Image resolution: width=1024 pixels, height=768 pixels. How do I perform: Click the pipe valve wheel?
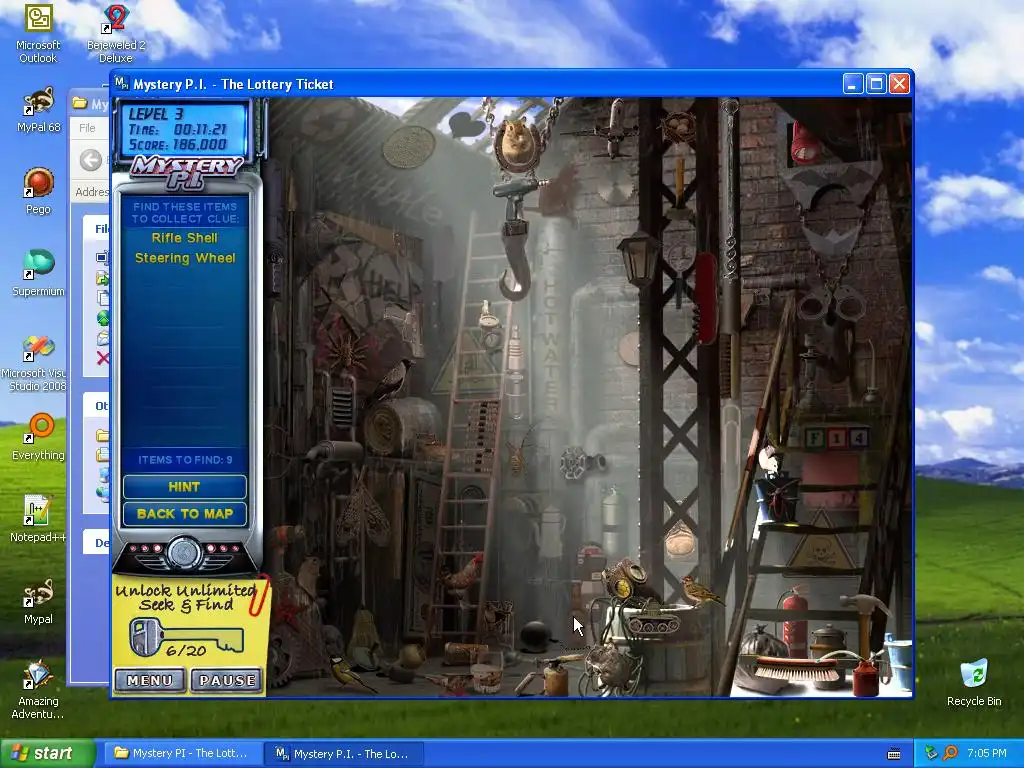[x=575, y=463]
